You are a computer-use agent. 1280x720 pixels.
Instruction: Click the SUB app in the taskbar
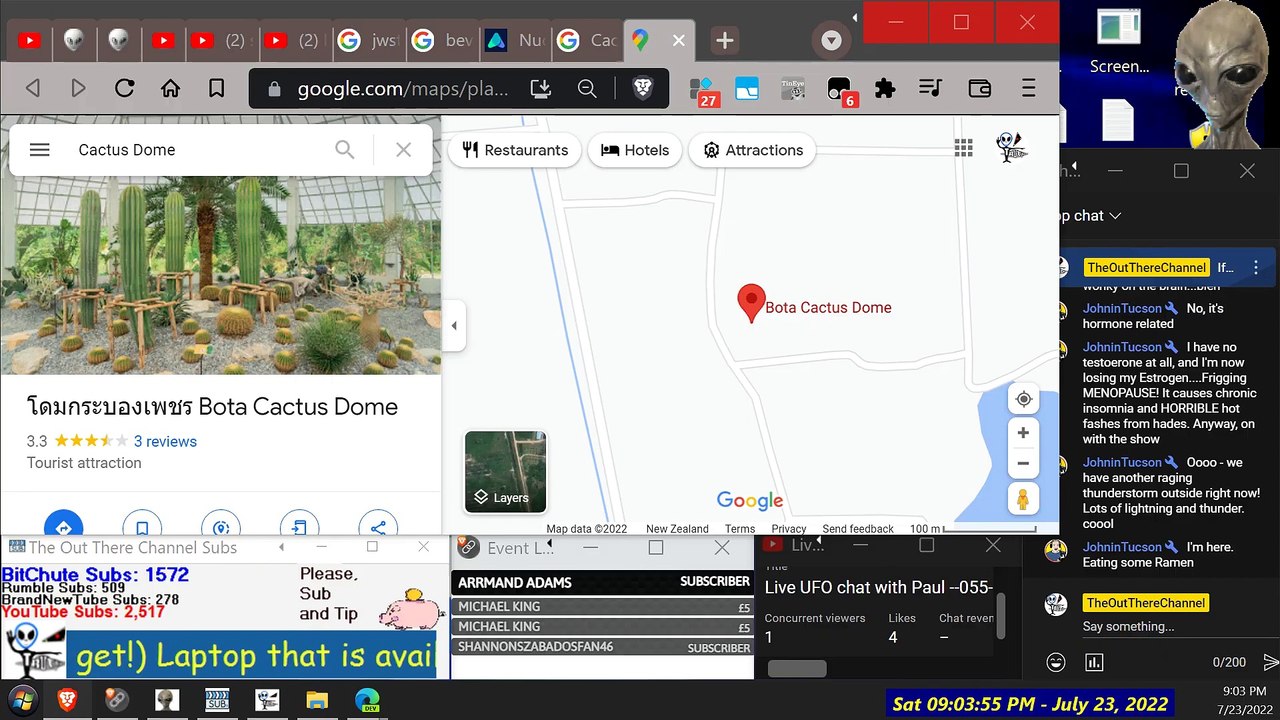tap(217, 700)
